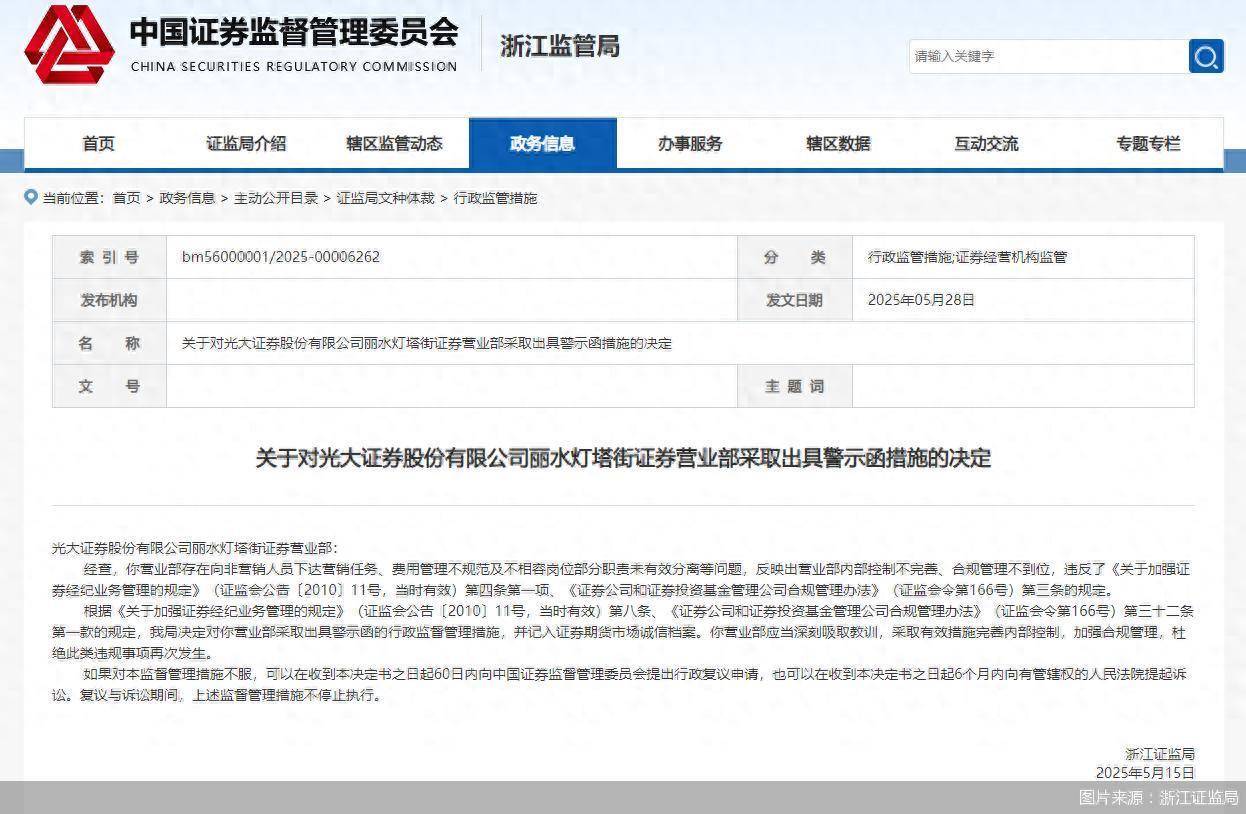Open the 专题专栏 navigation tab
The image size is (1246, 814).
pos(1148,144)
